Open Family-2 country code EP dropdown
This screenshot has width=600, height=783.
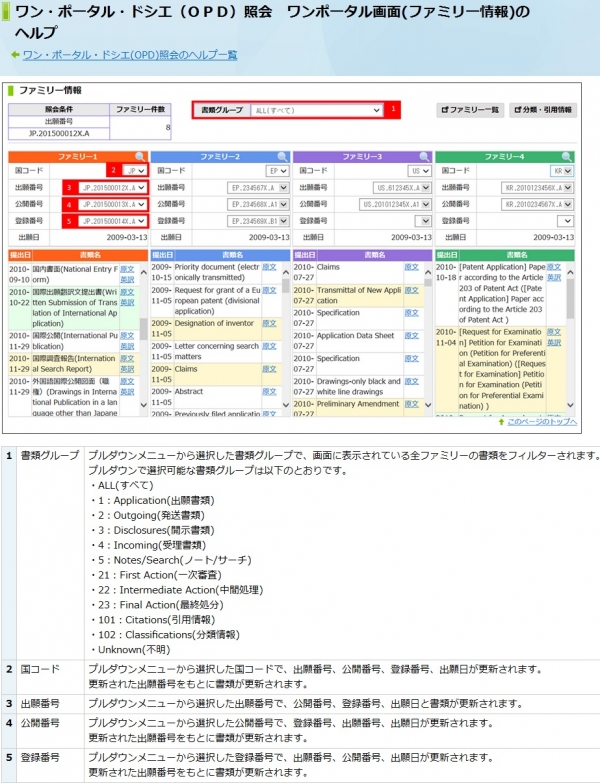[x=278, y=171]
